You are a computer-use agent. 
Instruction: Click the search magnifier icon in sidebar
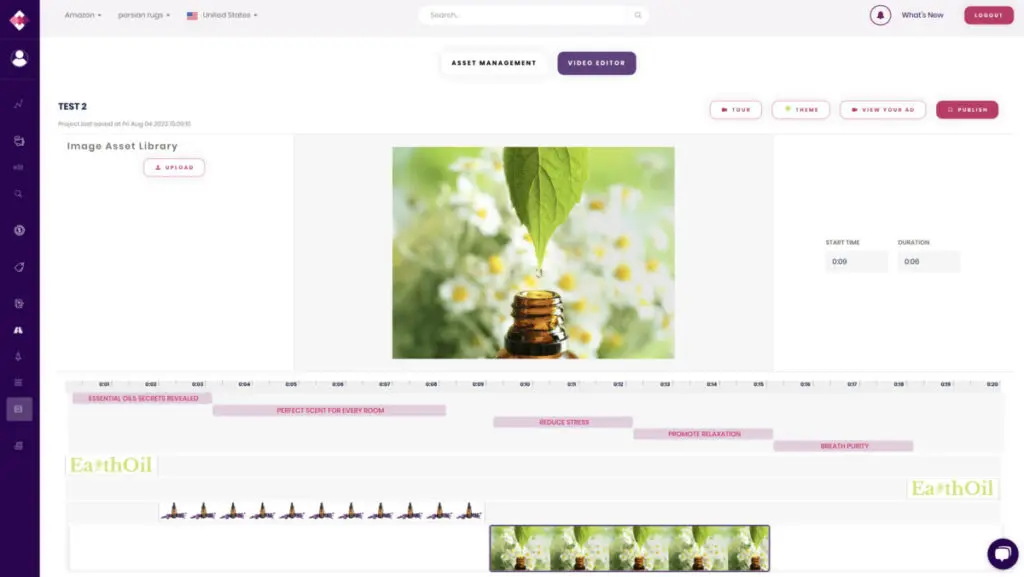[x=19, y=194]
